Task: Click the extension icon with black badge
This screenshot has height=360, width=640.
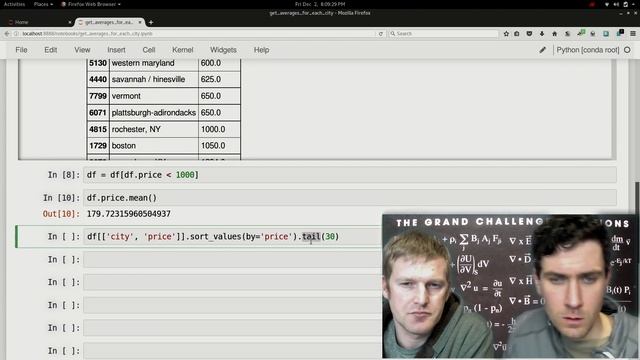Action: tap(620, 33)
